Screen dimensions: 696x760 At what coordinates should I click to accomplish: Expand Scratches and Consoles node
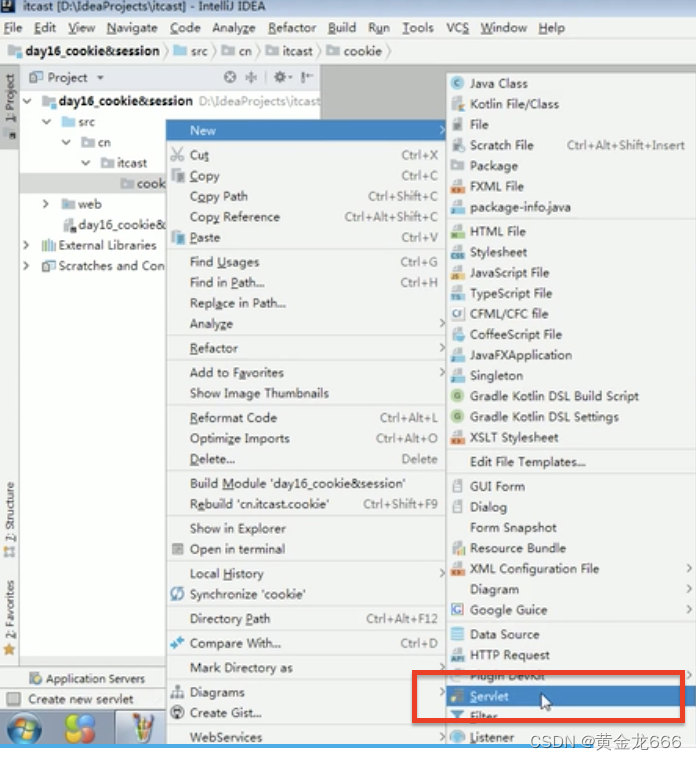point(27,266)
